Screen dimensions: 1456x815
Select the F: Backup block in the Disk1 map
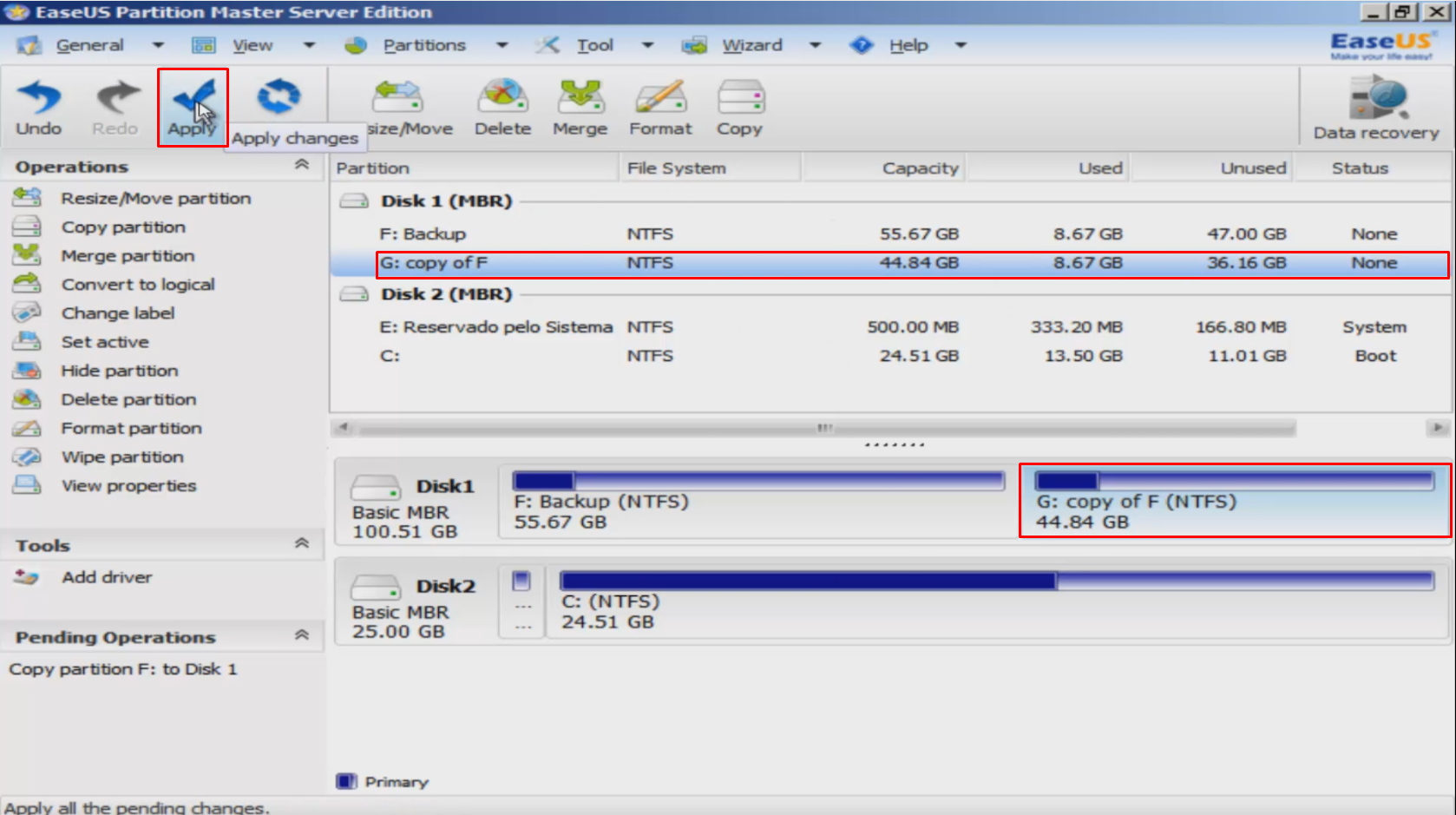pyautogui.click(x=758, y=502)
